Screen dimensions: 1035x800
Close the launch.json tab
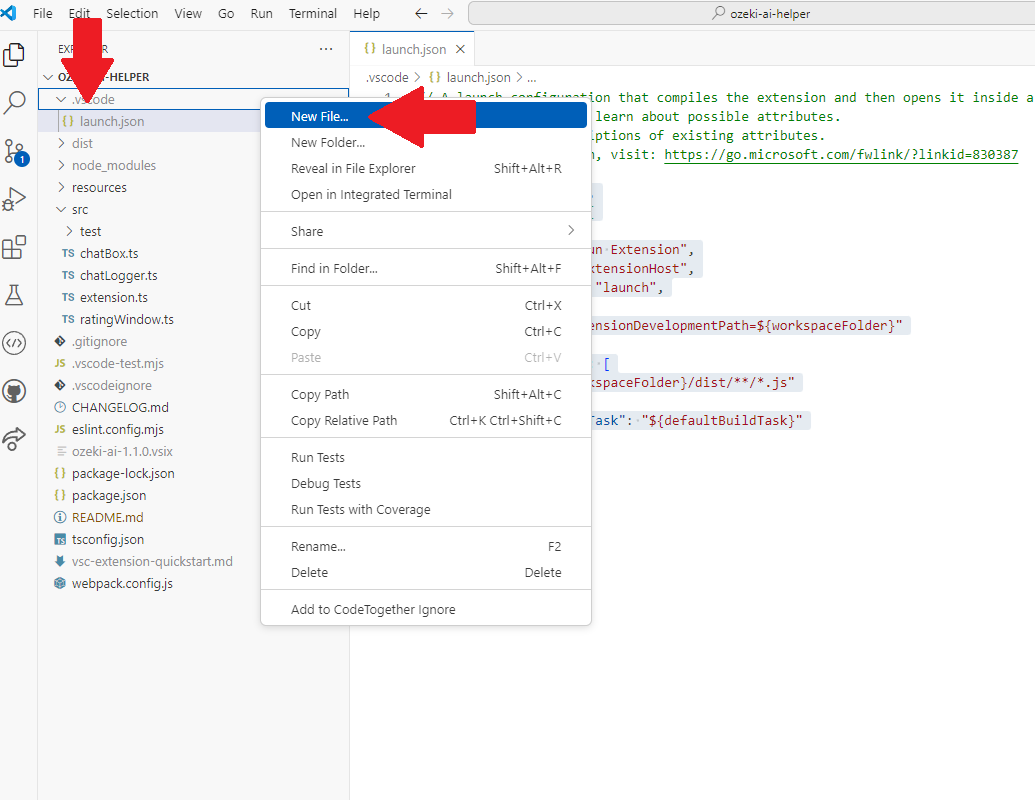pyautogui.click(x=461, y=50)
